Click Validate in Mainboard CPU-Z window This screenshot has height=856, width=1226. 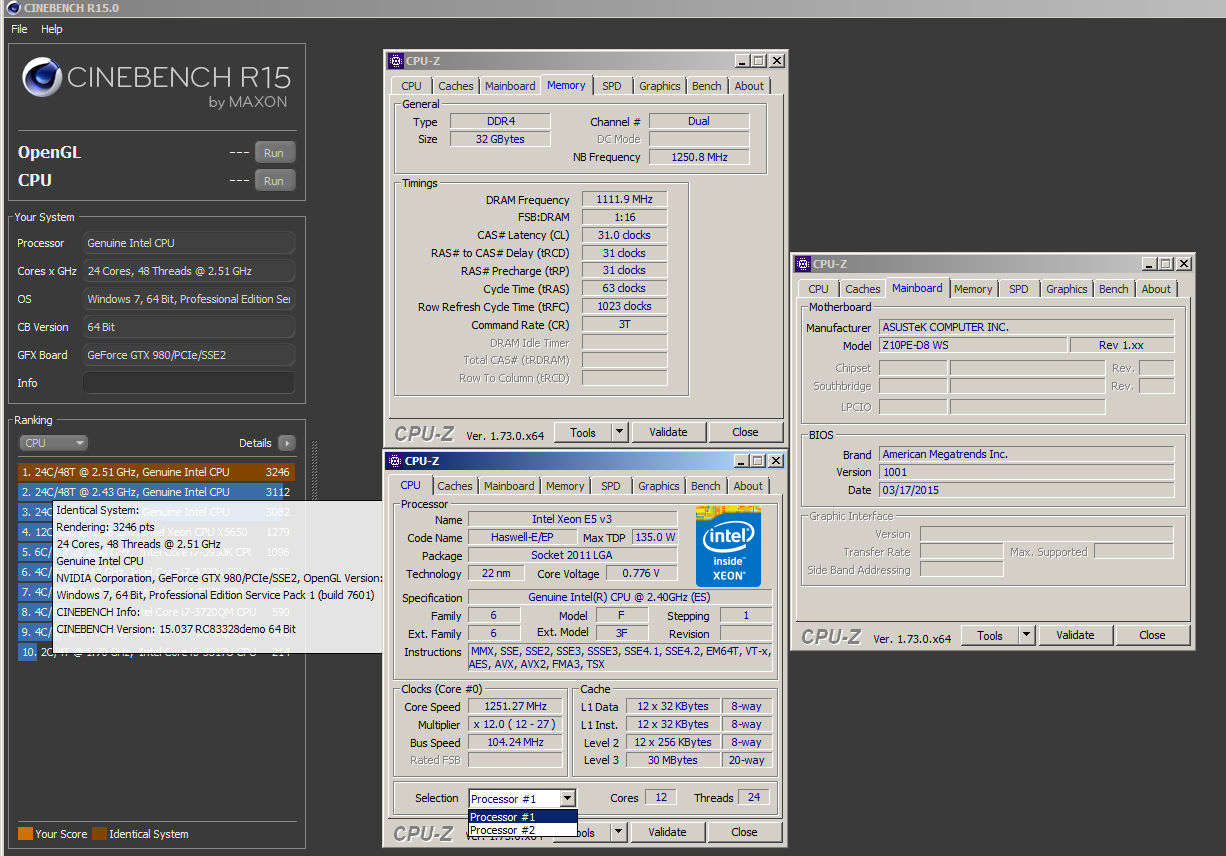click(1075, 635)
